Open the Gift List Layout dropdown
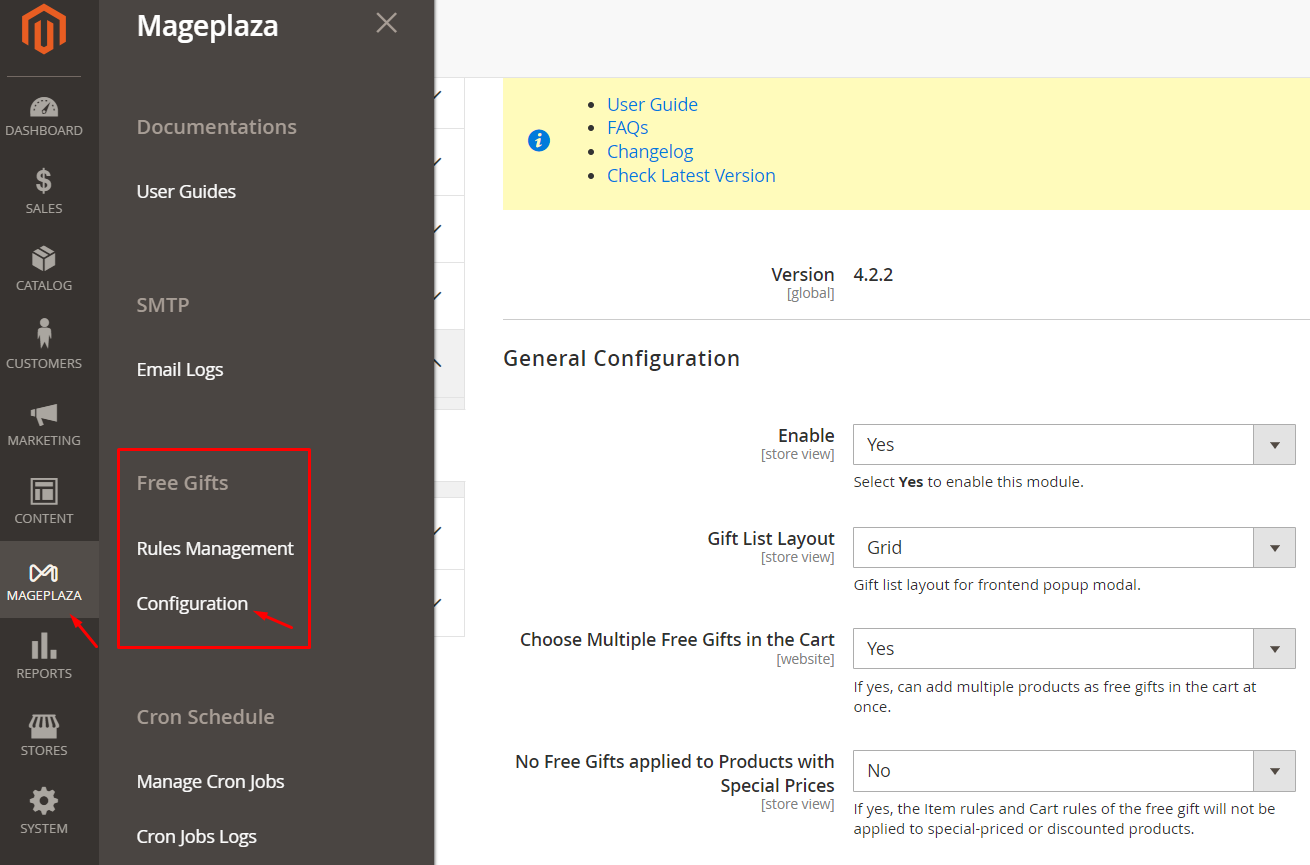The image size is (1310, 865). pyautogui.click(x=1073, y=548)
